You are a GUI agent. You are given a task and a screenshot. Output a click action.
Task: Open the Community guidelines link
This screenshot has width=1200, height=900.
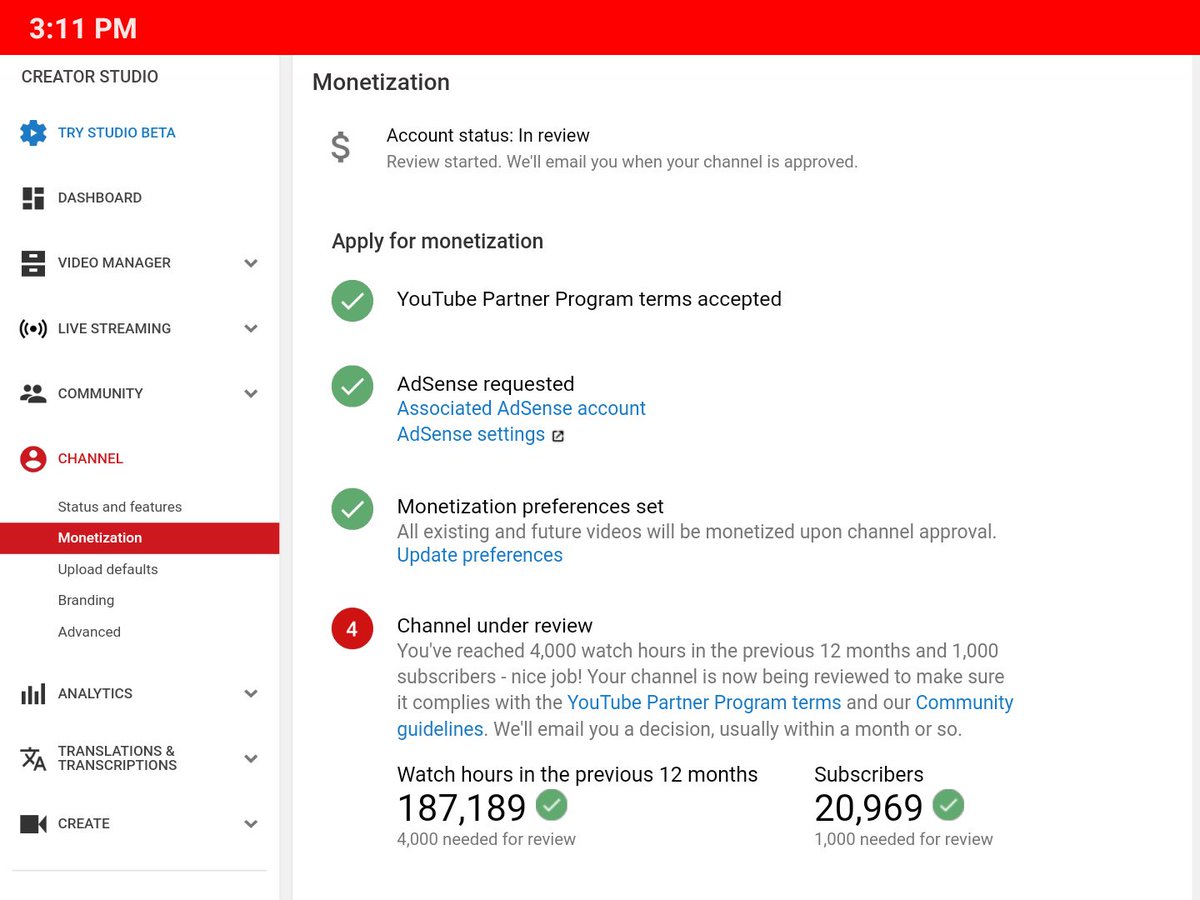coord(705,716)
